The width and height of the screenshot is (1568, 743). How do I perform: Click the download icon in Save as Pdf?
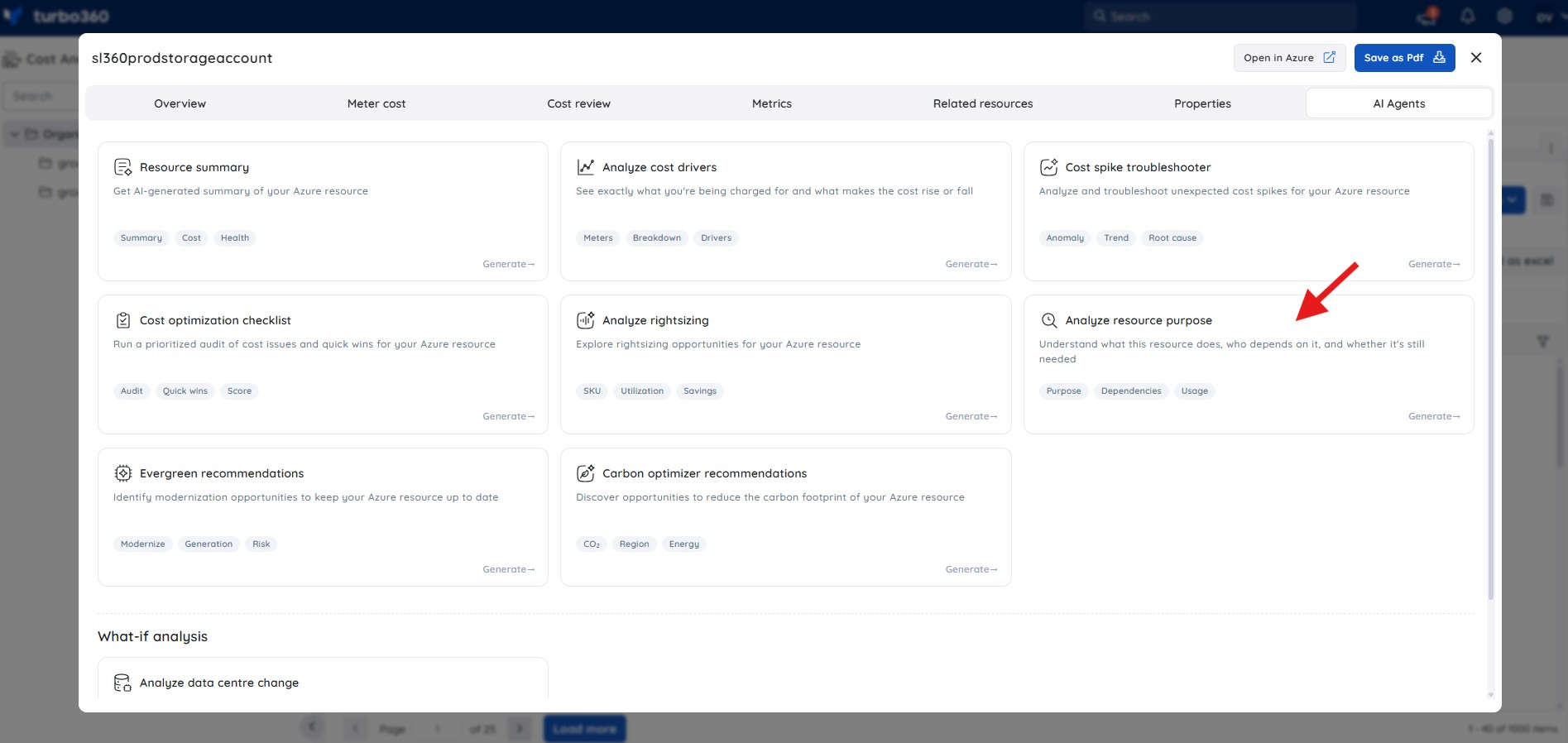coord(1439,57)
